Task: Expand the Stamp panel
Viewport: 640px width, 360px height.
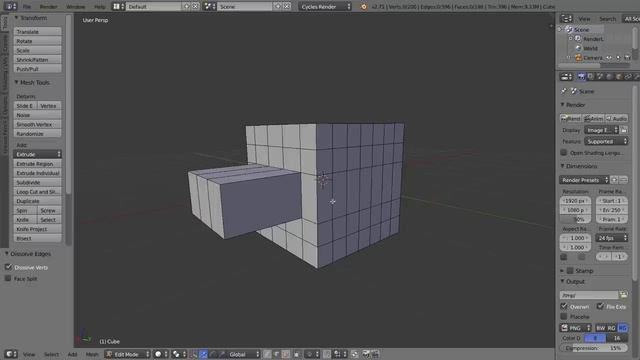Action: (562, 270)
